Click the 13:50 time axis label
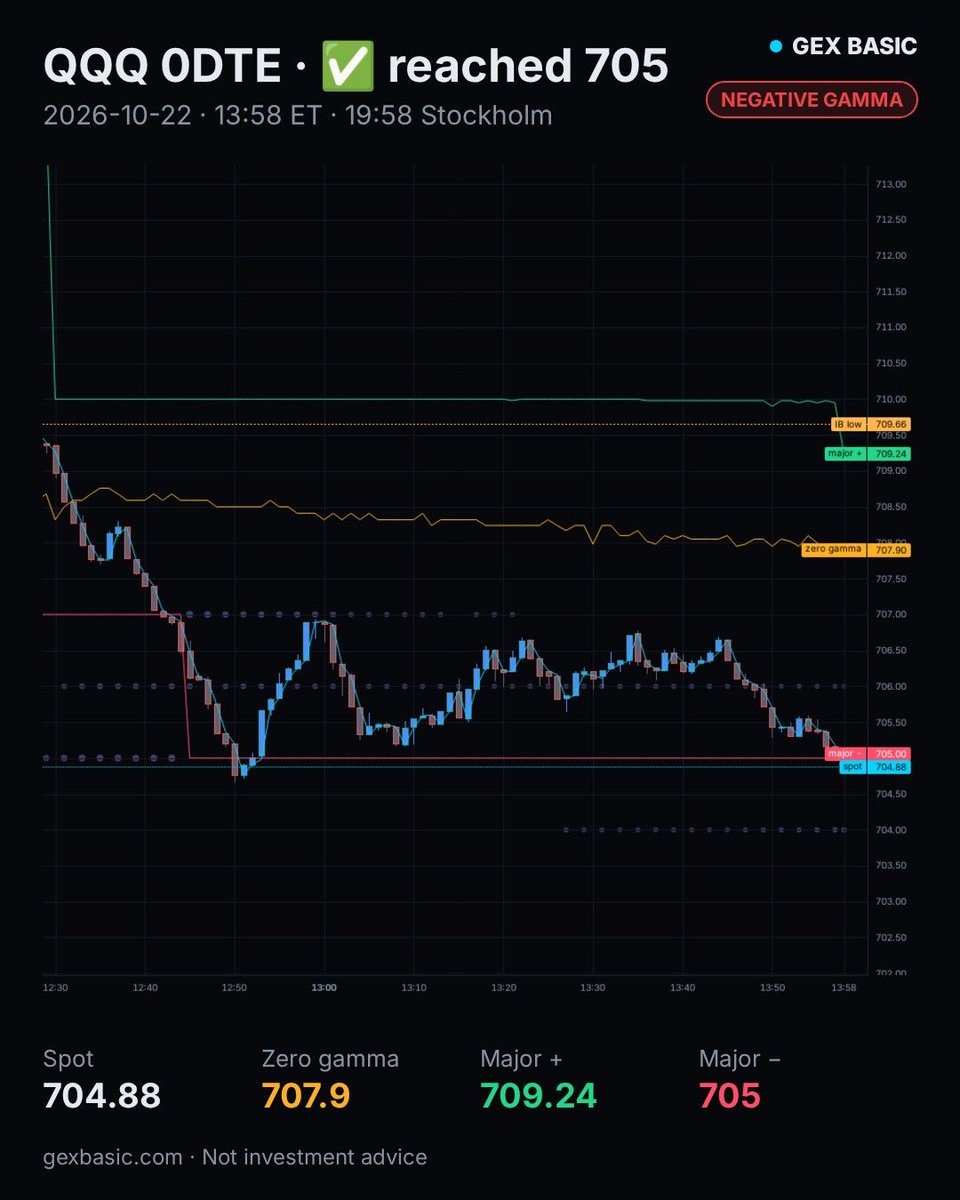The height and width of the screenshot is (1200, 960). (772, 987)
